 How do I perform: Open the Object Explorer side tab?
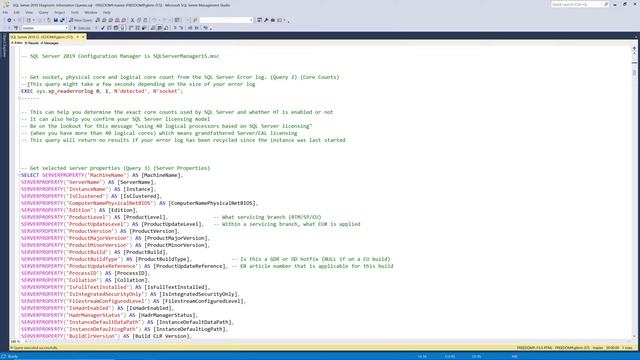pyautogui.click(x=4, y=46)
